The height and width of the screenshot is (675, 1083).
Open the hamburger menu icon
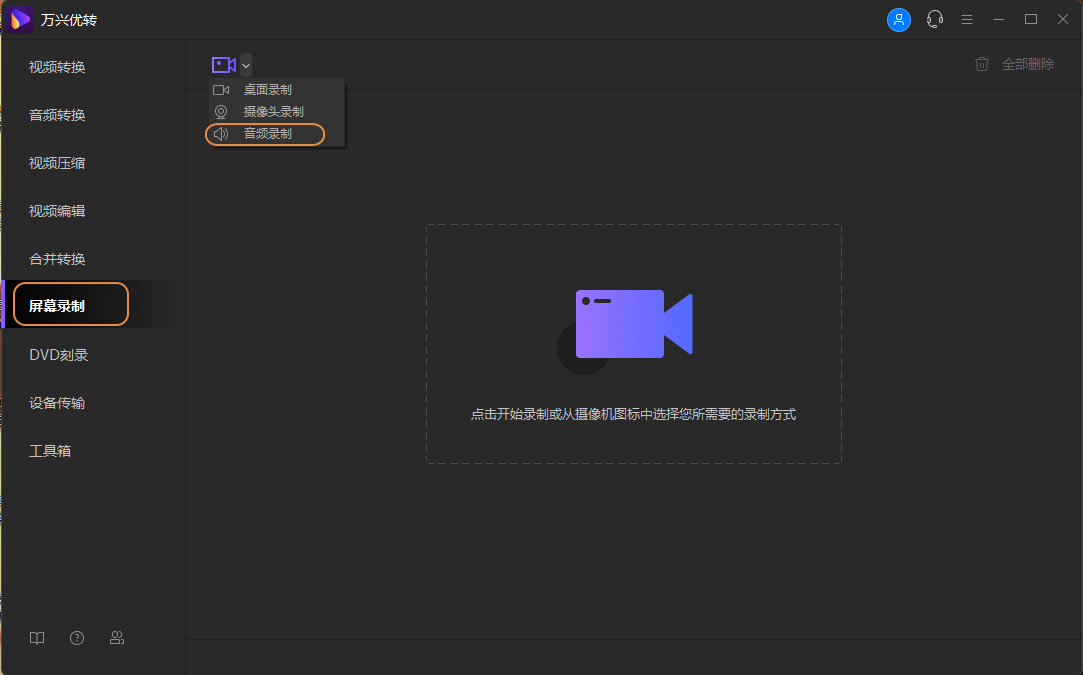[966, 19]
